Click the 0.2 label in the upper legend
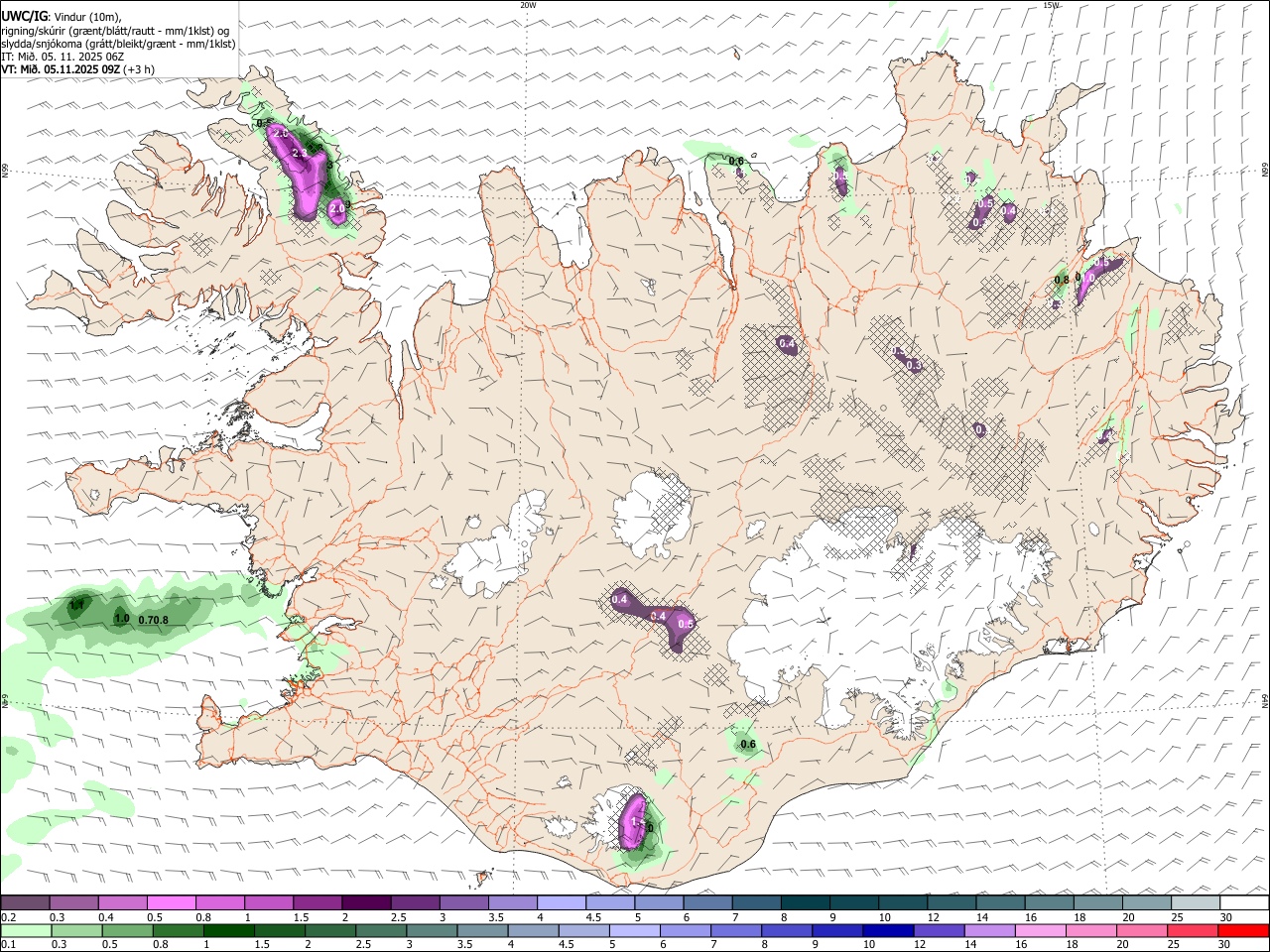Image resolution: width=1270 pixels, height=952 pixels. pyautogui.click(x=8, y=917)
